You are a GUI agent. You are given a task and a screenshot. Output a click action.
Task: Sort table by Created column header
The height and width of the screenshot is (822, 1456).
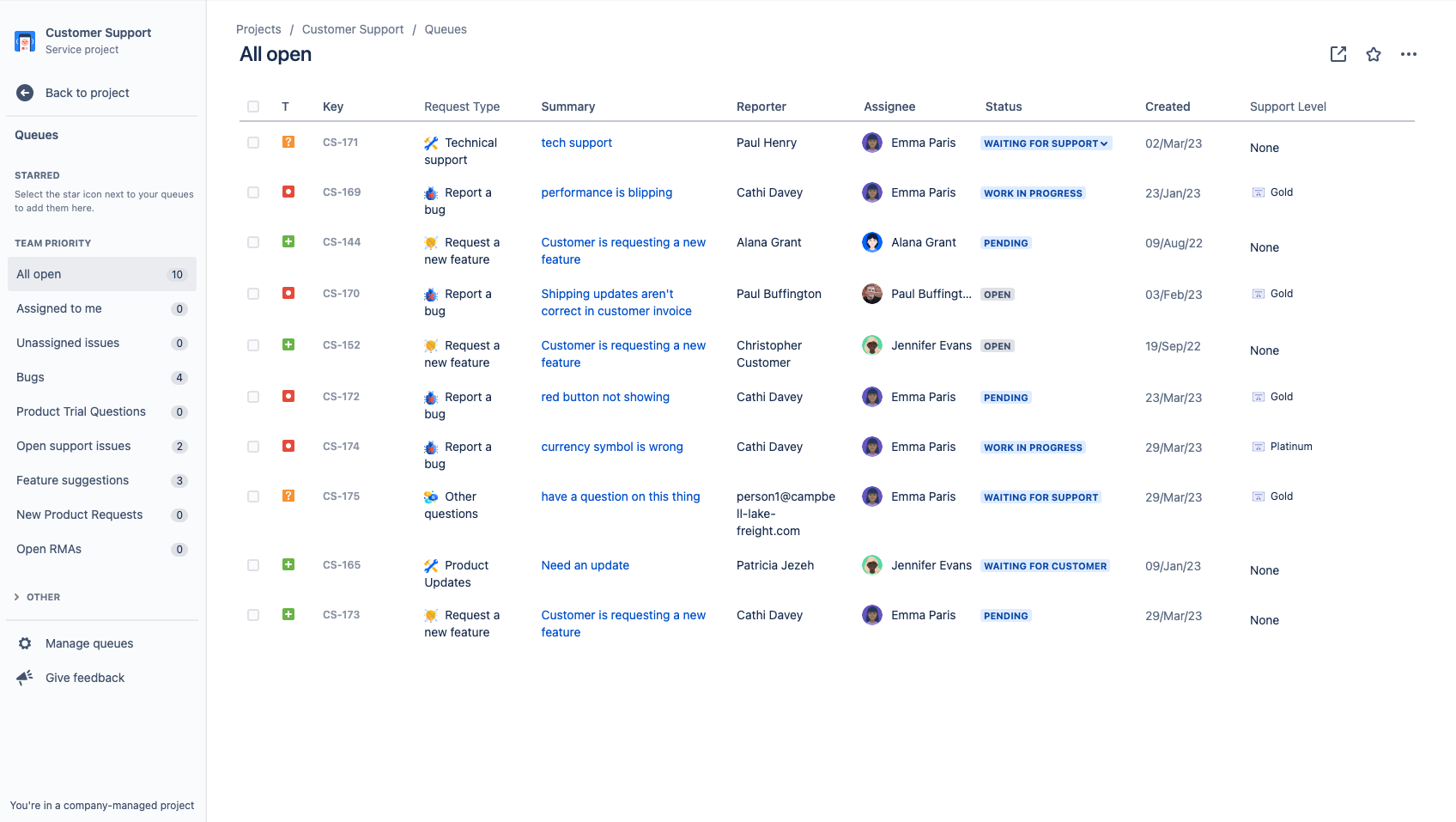[x=1167, y=107]
